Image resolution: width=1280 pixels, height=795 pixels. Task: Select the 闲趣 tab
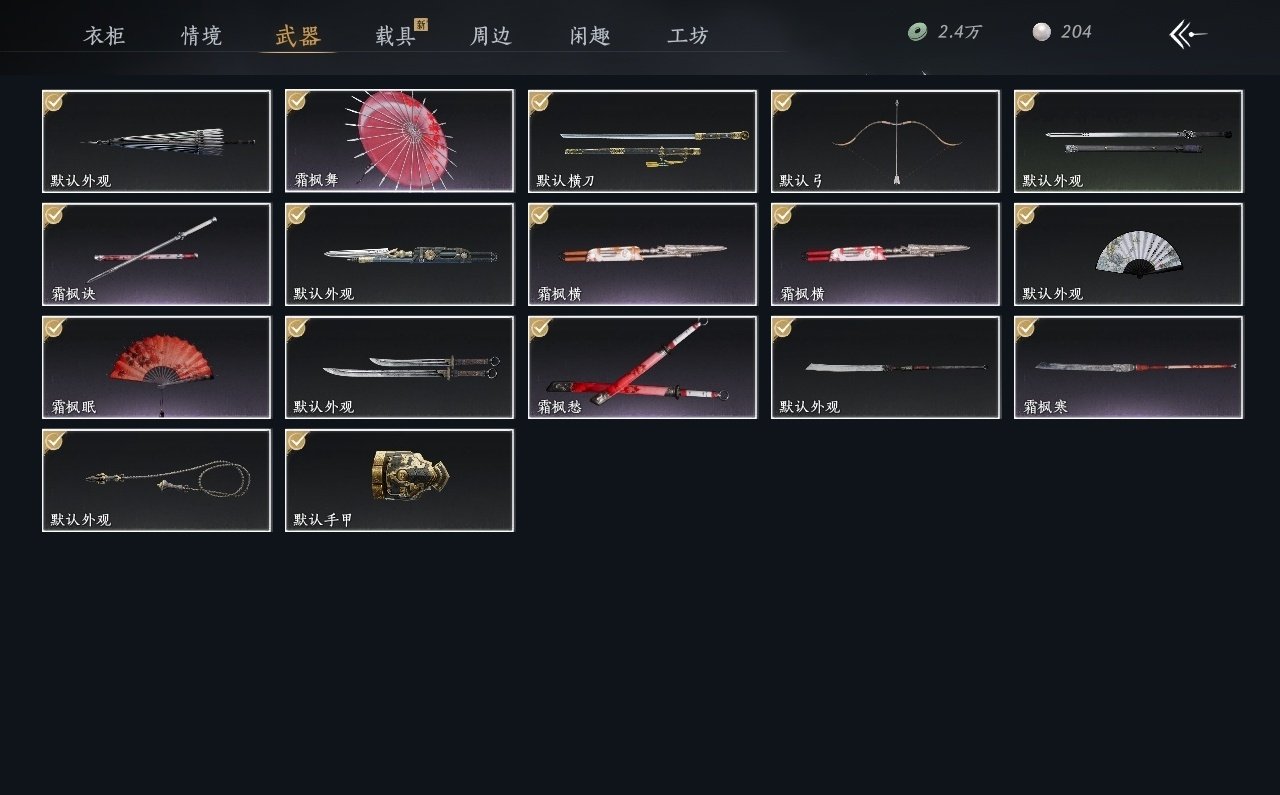pyautogui.click(x=590, y=36)
